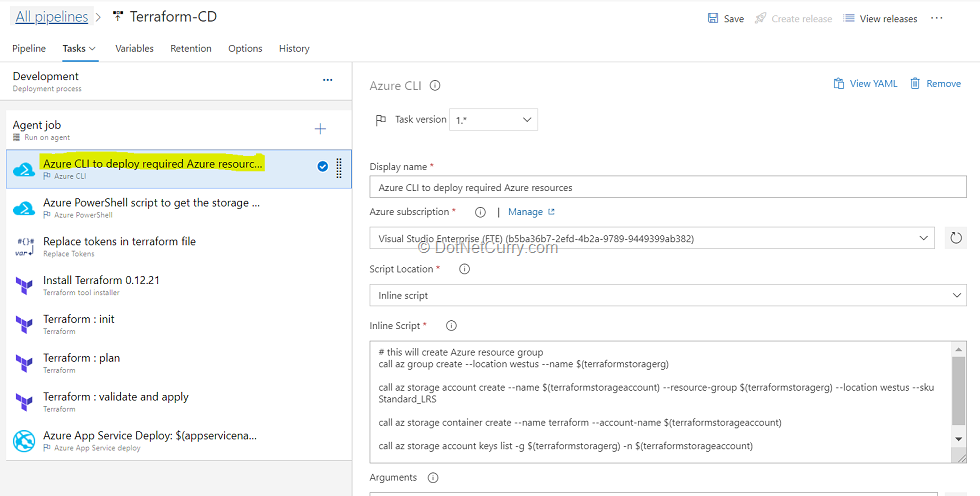Click Azure App Service Deploy icon

tap(24, 441)
